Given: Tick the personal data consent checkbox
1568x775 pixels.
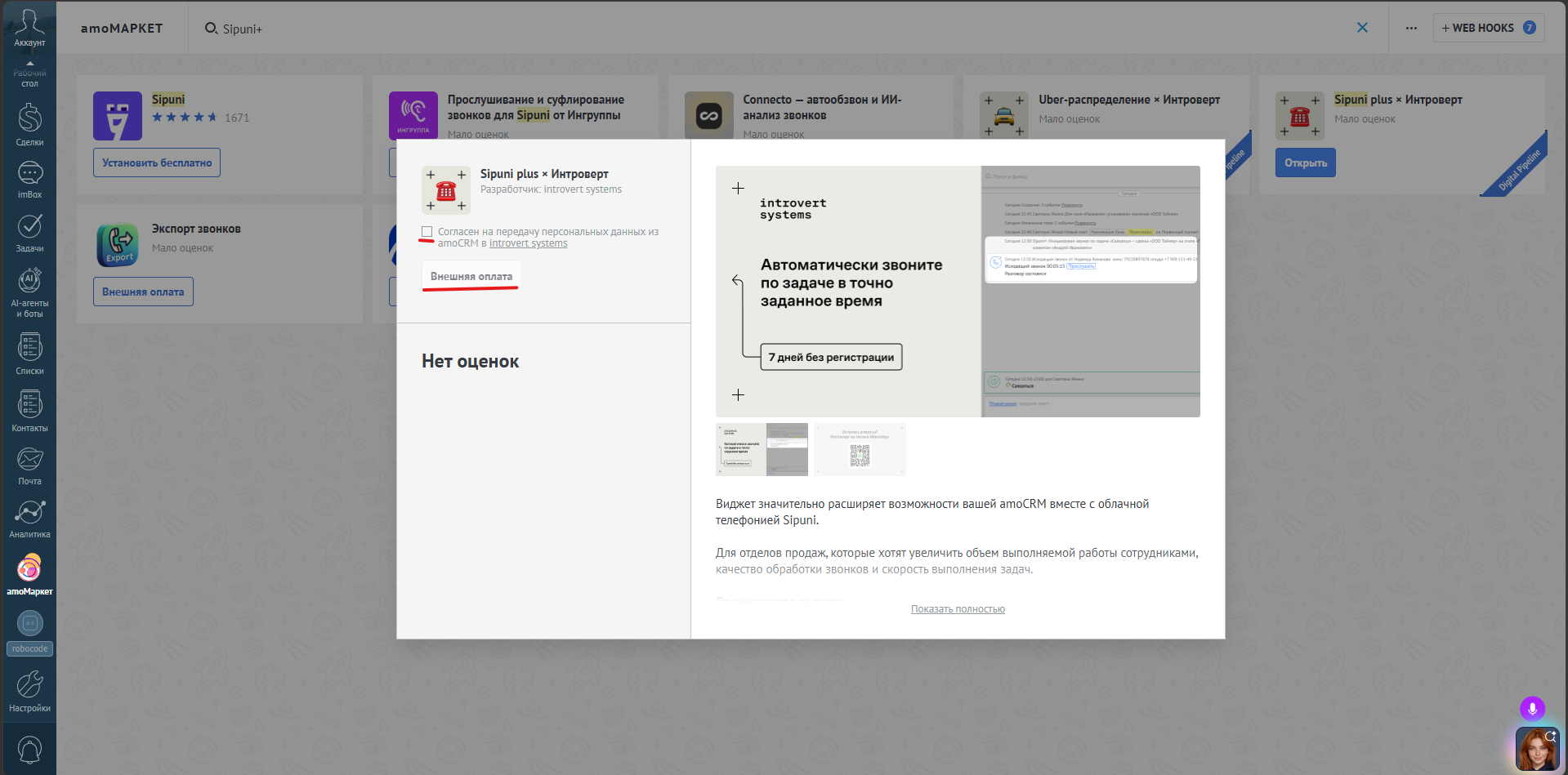Looking at the screenshot, I should (x=427, y=232).
